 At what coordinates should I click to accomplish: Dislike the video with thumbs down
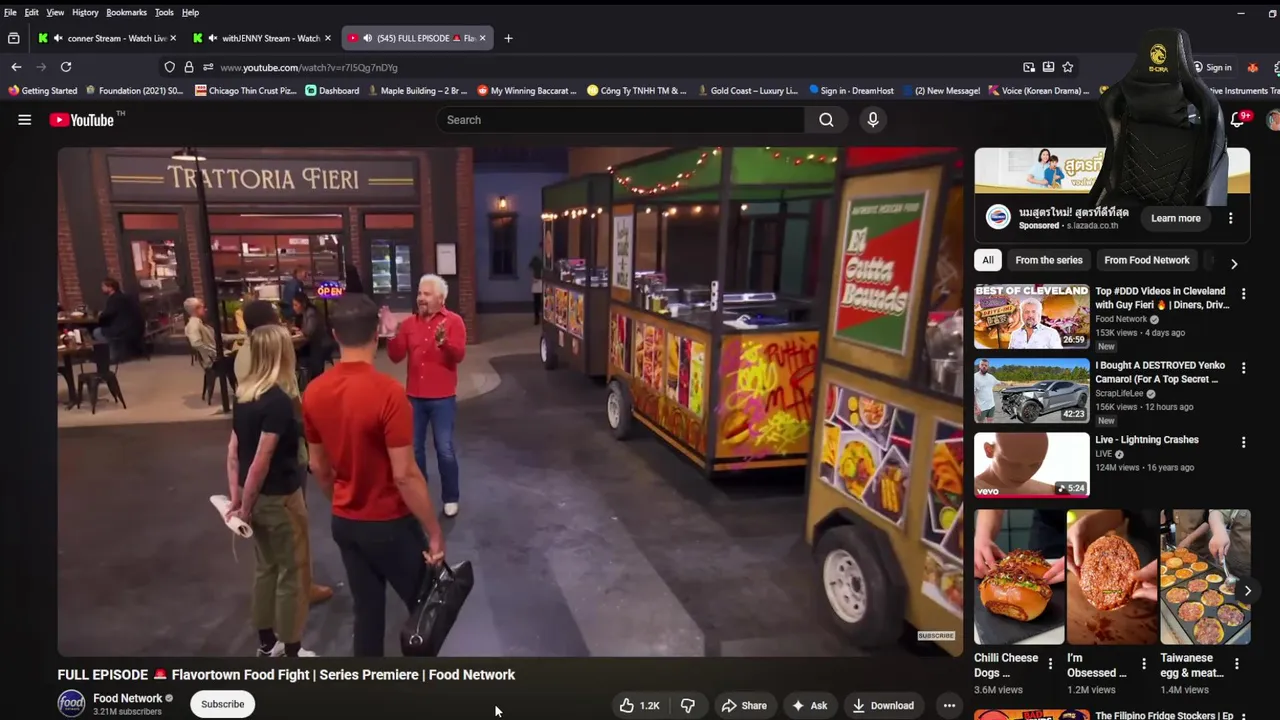click(687, 706)
